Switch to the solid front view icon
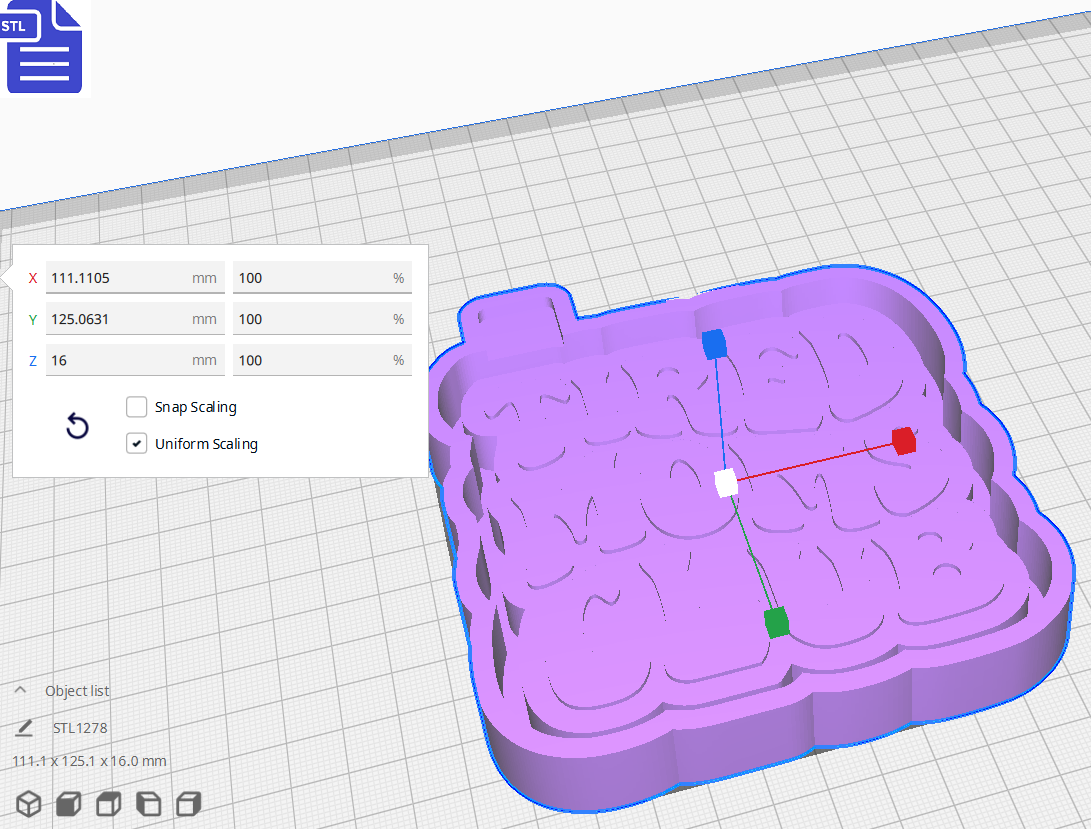Viewport: 1091px width, 829px height. click(x=67, y=803)
